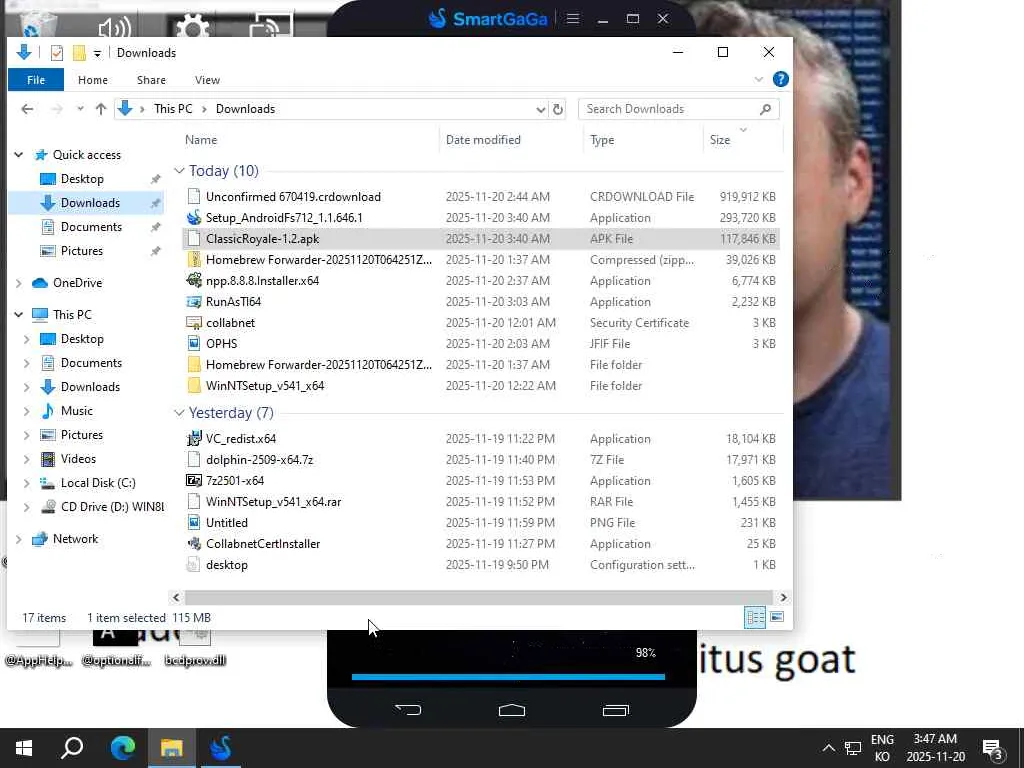This screenshot has height=768, width=1024.
Task: Open the Explorer help icon
Action: [x=780, y=80]
